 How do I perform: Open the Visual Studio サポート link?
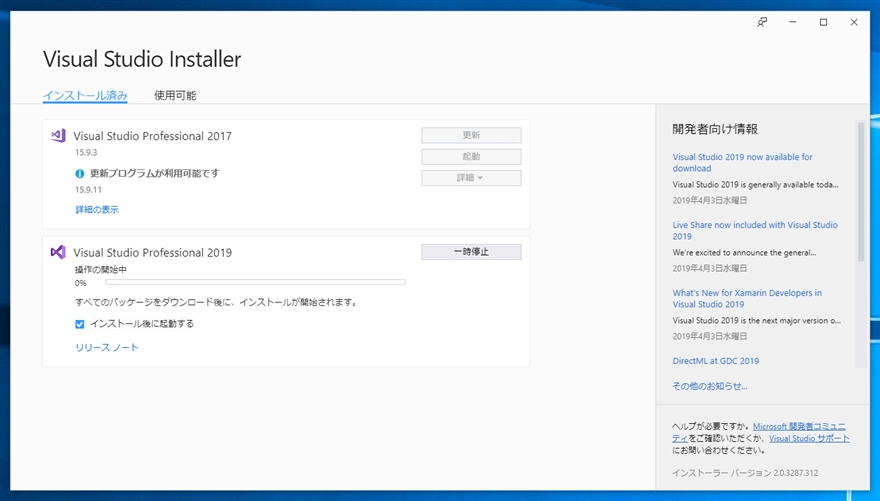(x=809, y=438)
